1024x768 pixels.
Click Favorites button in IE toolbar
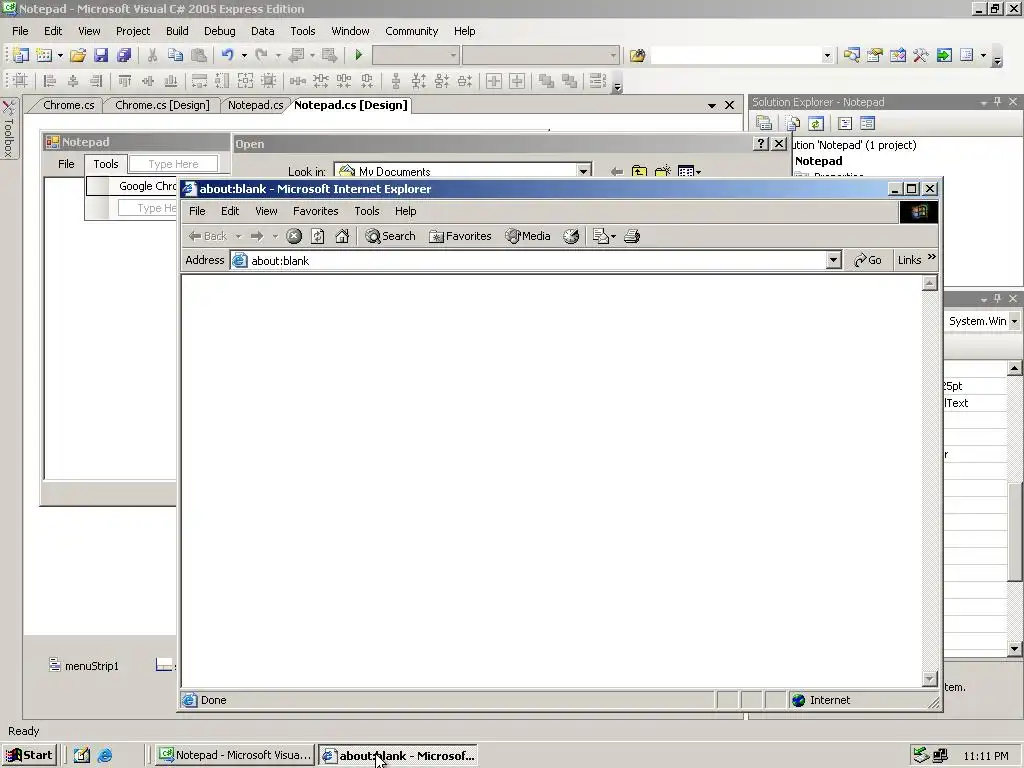[460, 236]
